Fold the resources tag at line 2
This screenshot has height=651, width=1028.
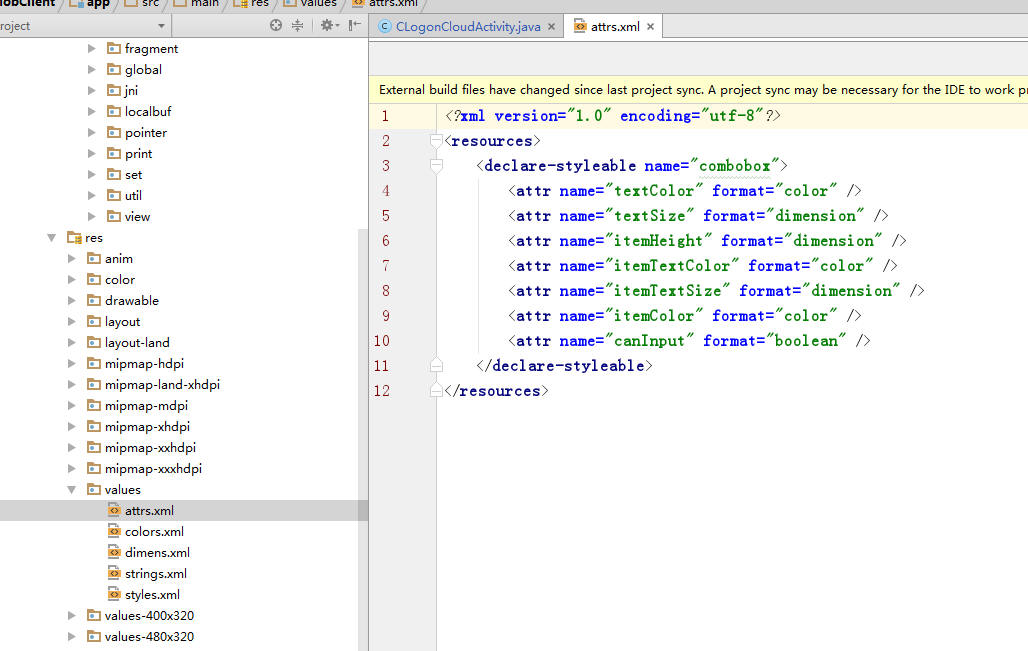[x=436, y=141]
